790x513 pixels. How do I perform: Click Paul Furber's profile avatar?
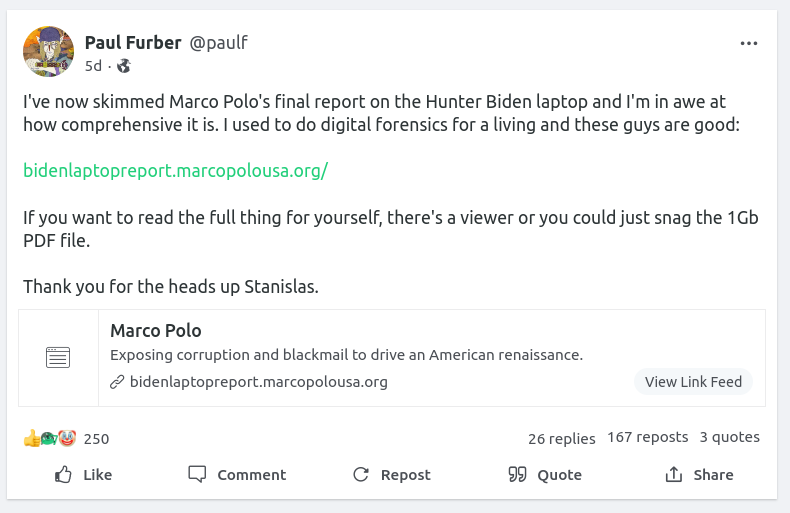pyautogui.click(x=48, y=52)
